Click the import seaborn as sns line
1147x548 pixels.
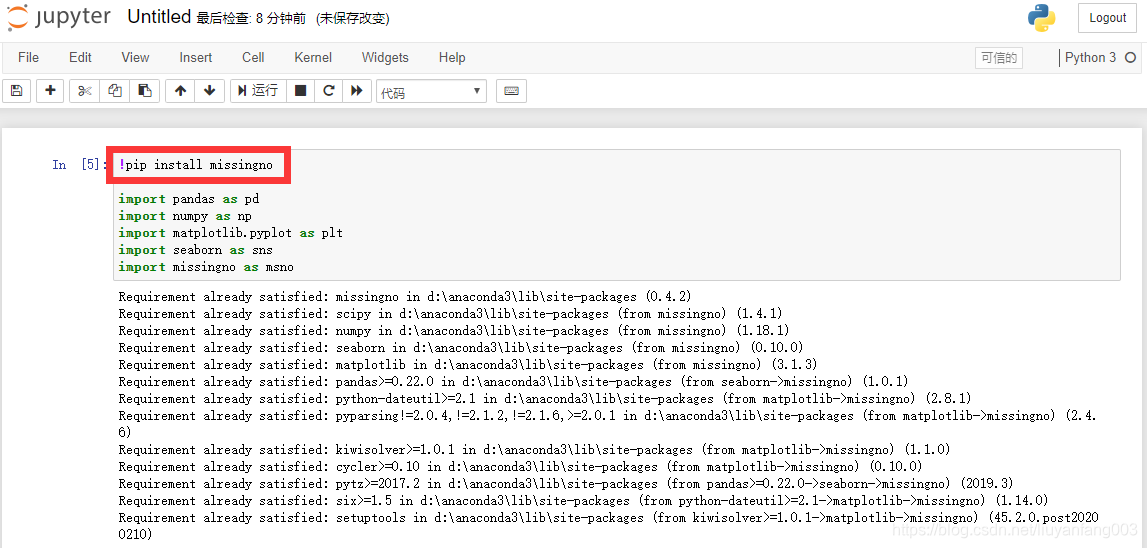click(195, 250)
